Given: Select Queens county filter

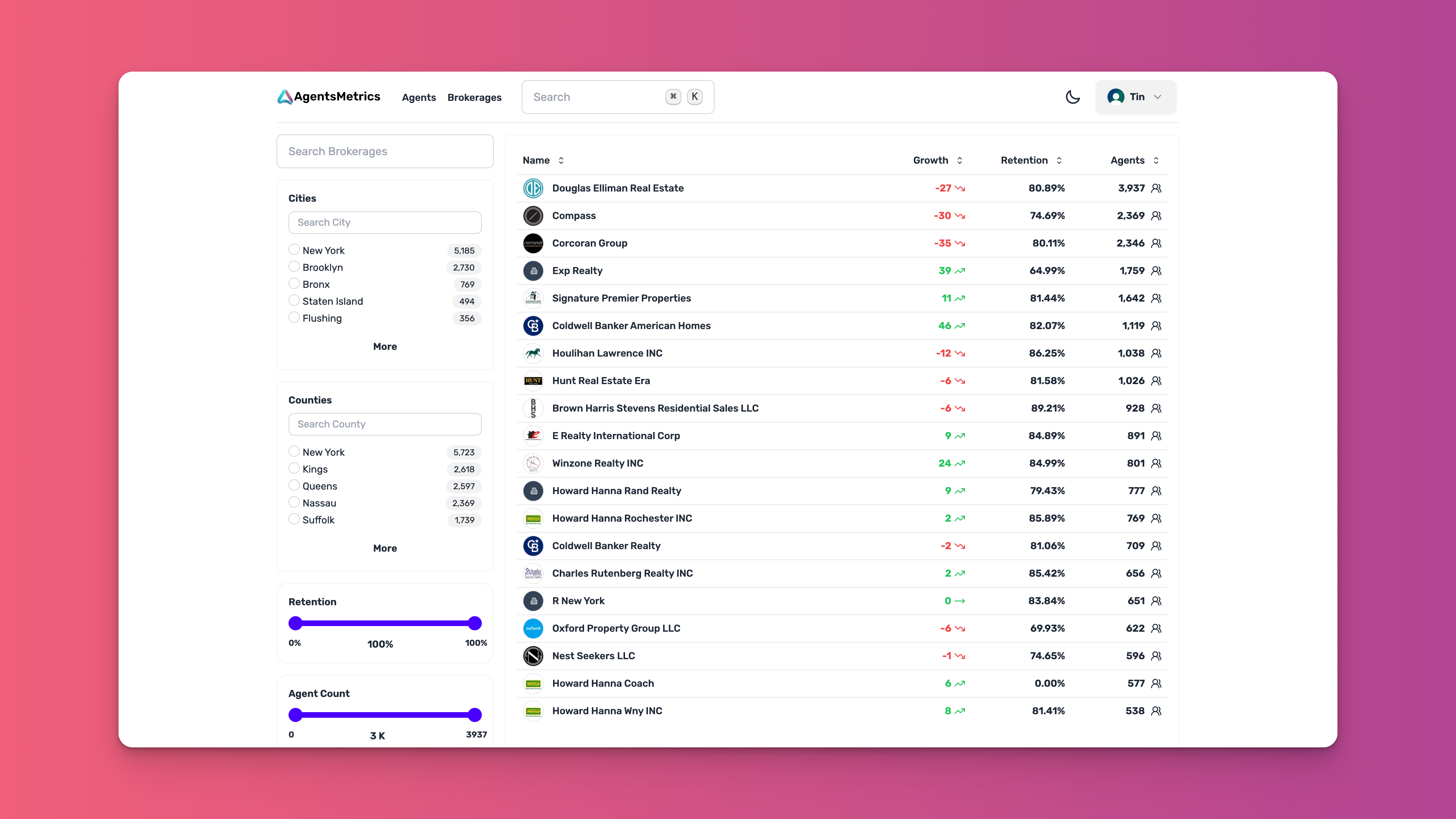Looking at the screenshot, I should (294, 485).
